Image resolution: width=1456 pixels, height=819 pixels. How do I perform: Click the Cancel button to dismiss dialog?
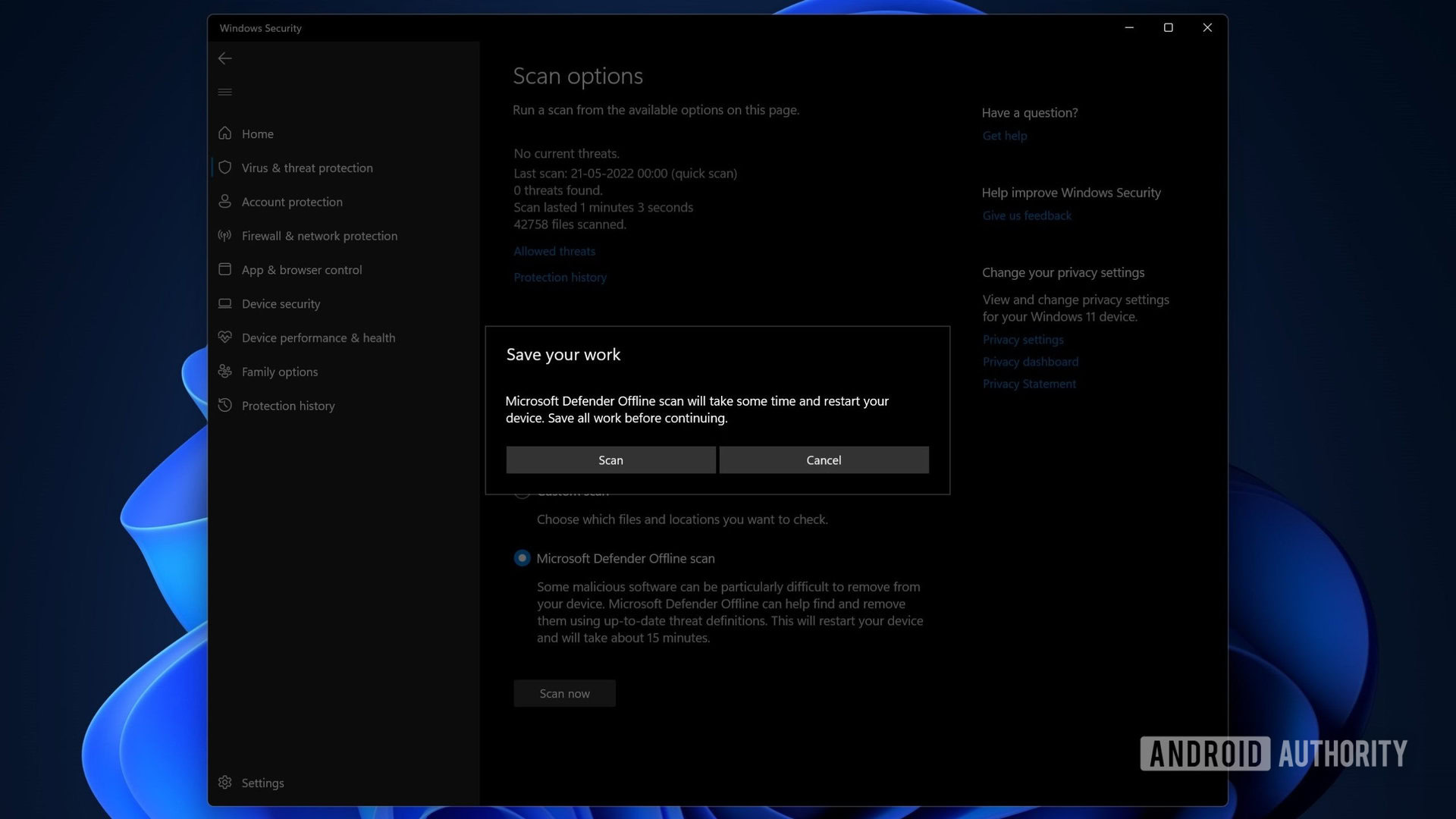pos(824,459)
